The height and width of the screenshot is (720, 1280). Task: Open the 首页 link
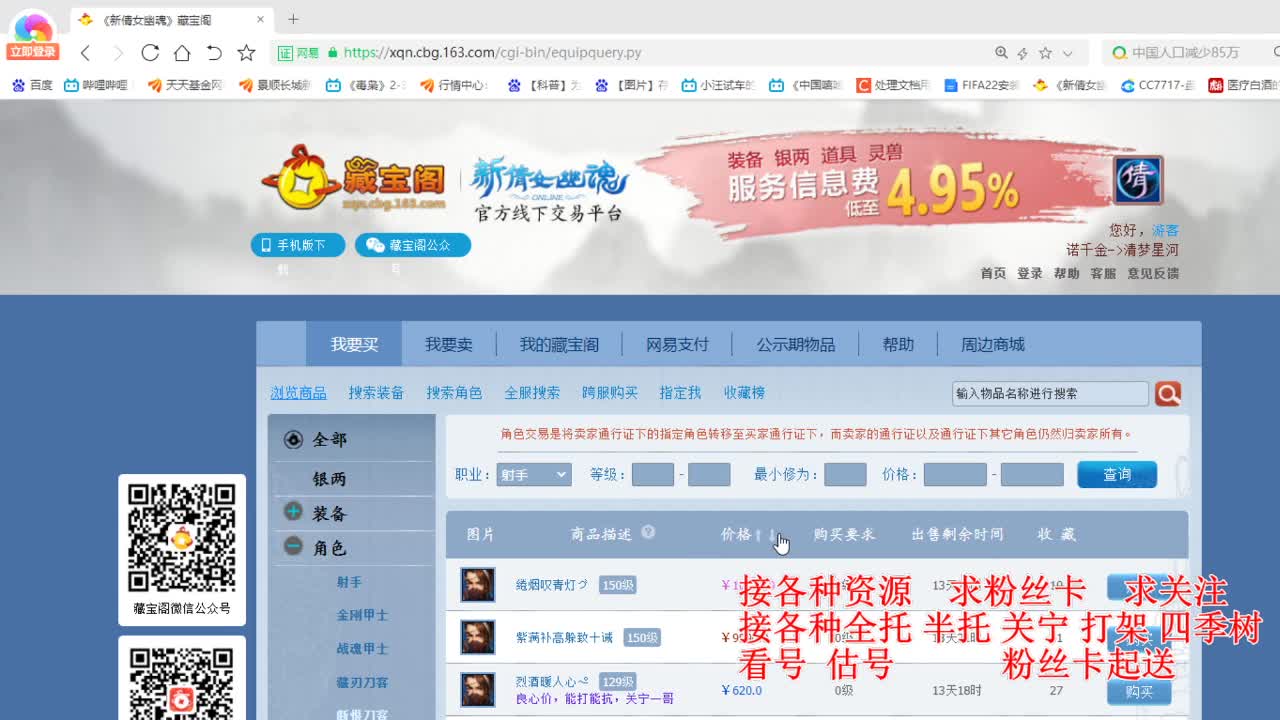pyautogui.click(x=993, y=273)
